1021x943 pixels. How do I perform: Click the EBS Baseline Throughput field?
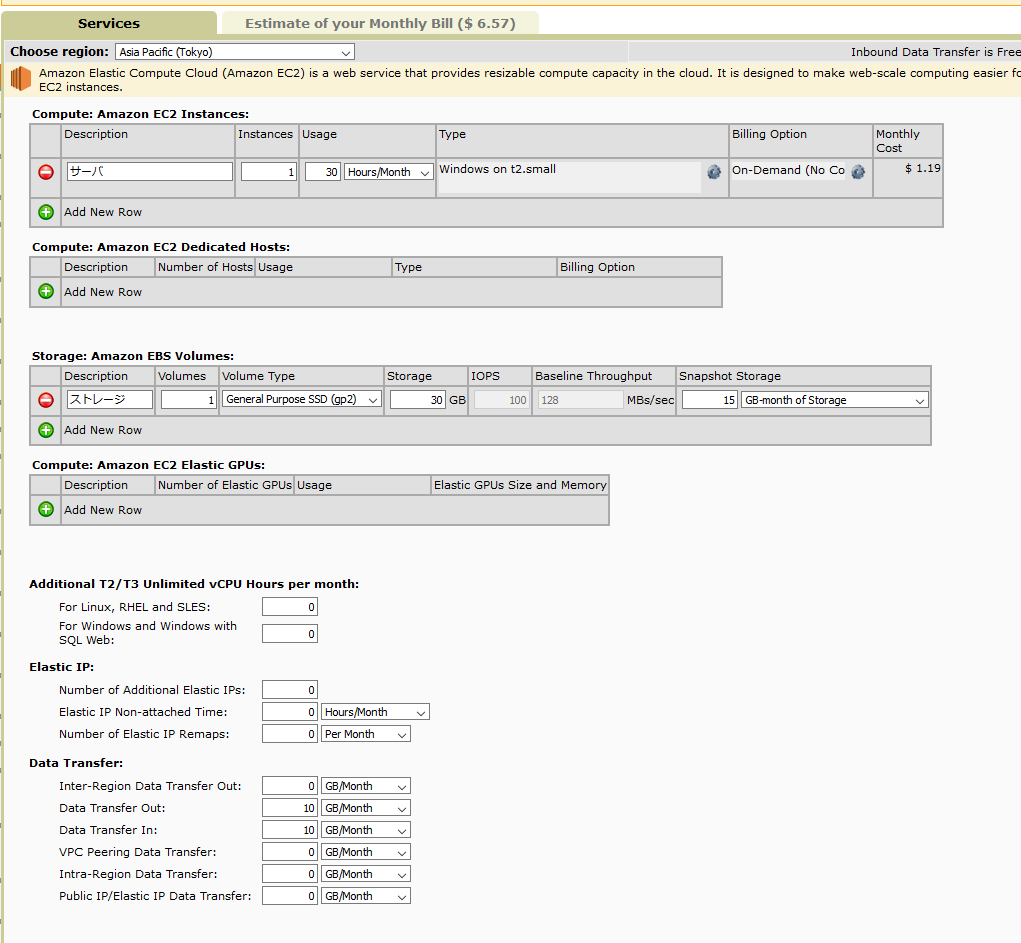coord(581,400)
